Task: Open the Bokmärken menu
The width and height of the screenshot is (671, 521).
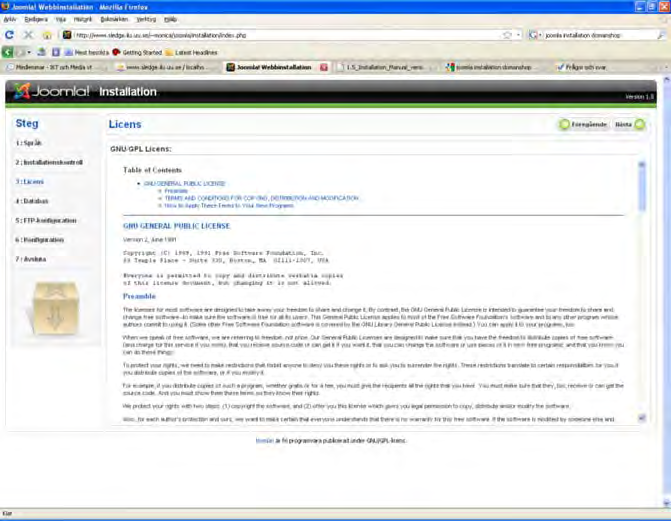Action: (114, 19)
